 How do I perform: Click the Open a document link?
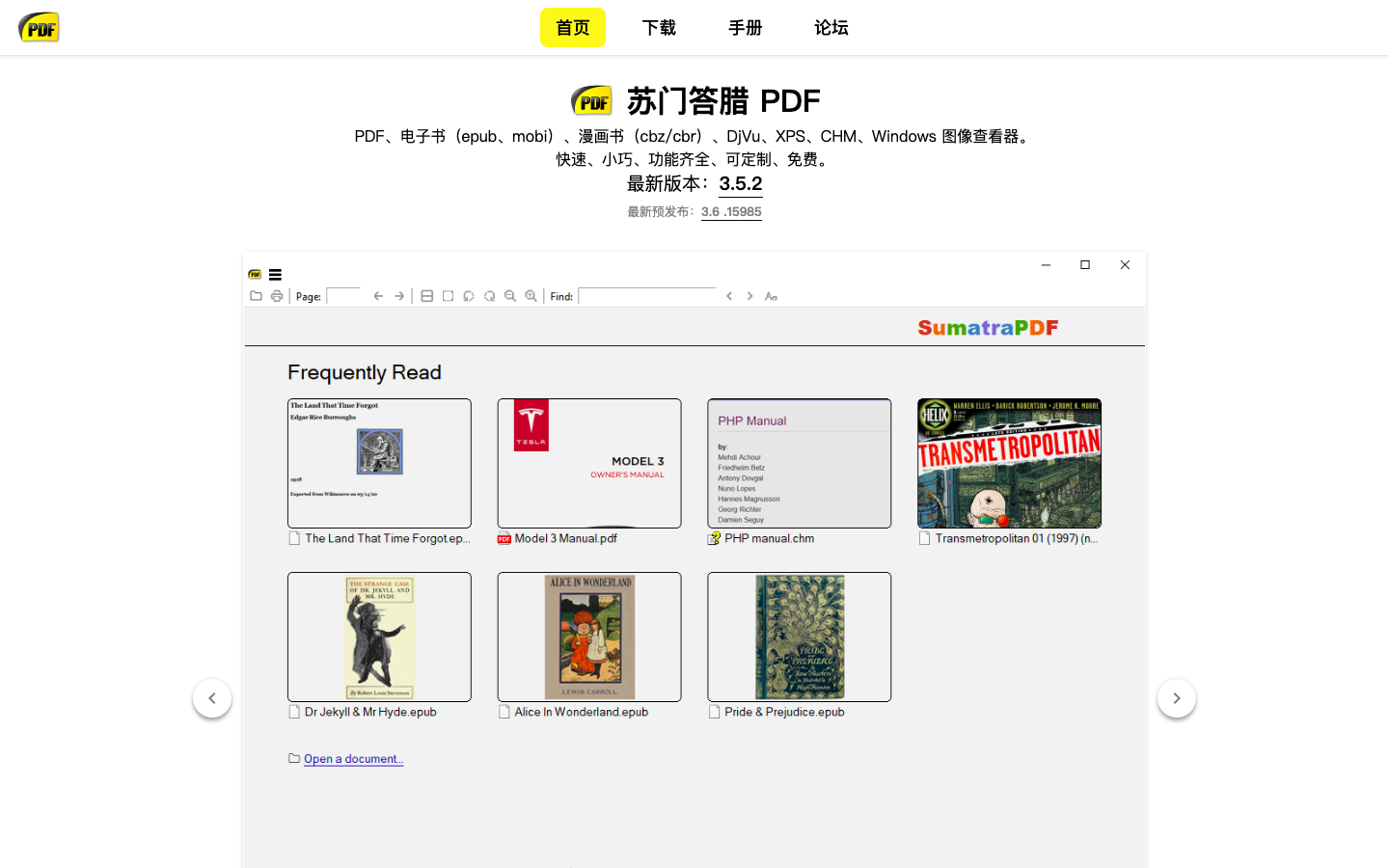coord(353,759)
